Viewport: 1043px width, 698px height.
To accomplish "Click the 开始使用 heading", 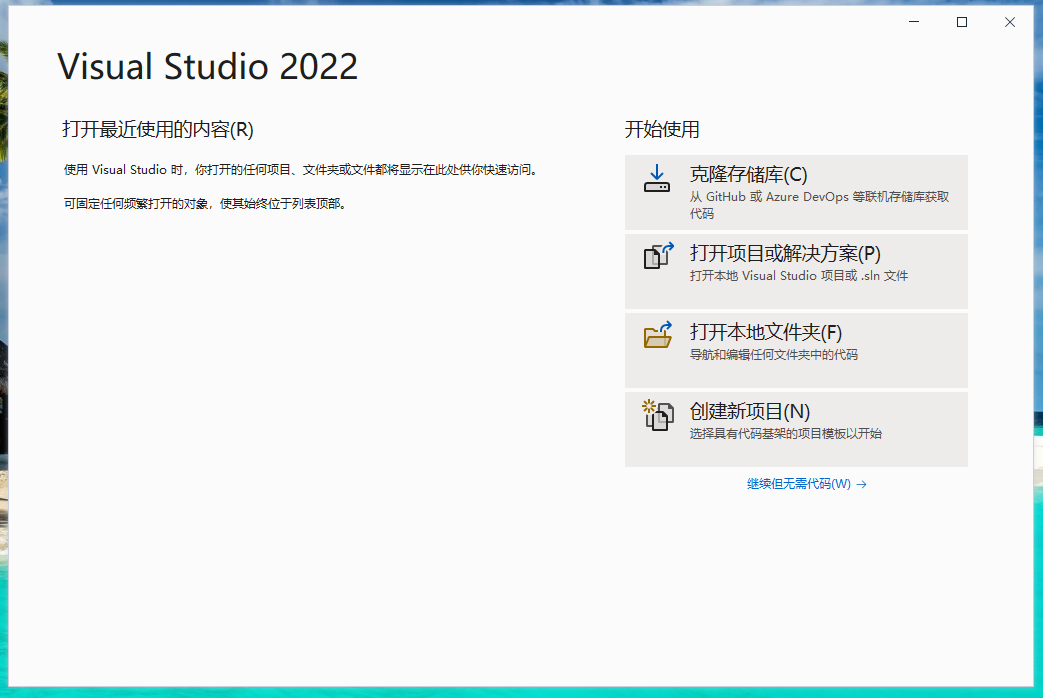I will coord(662,129).
